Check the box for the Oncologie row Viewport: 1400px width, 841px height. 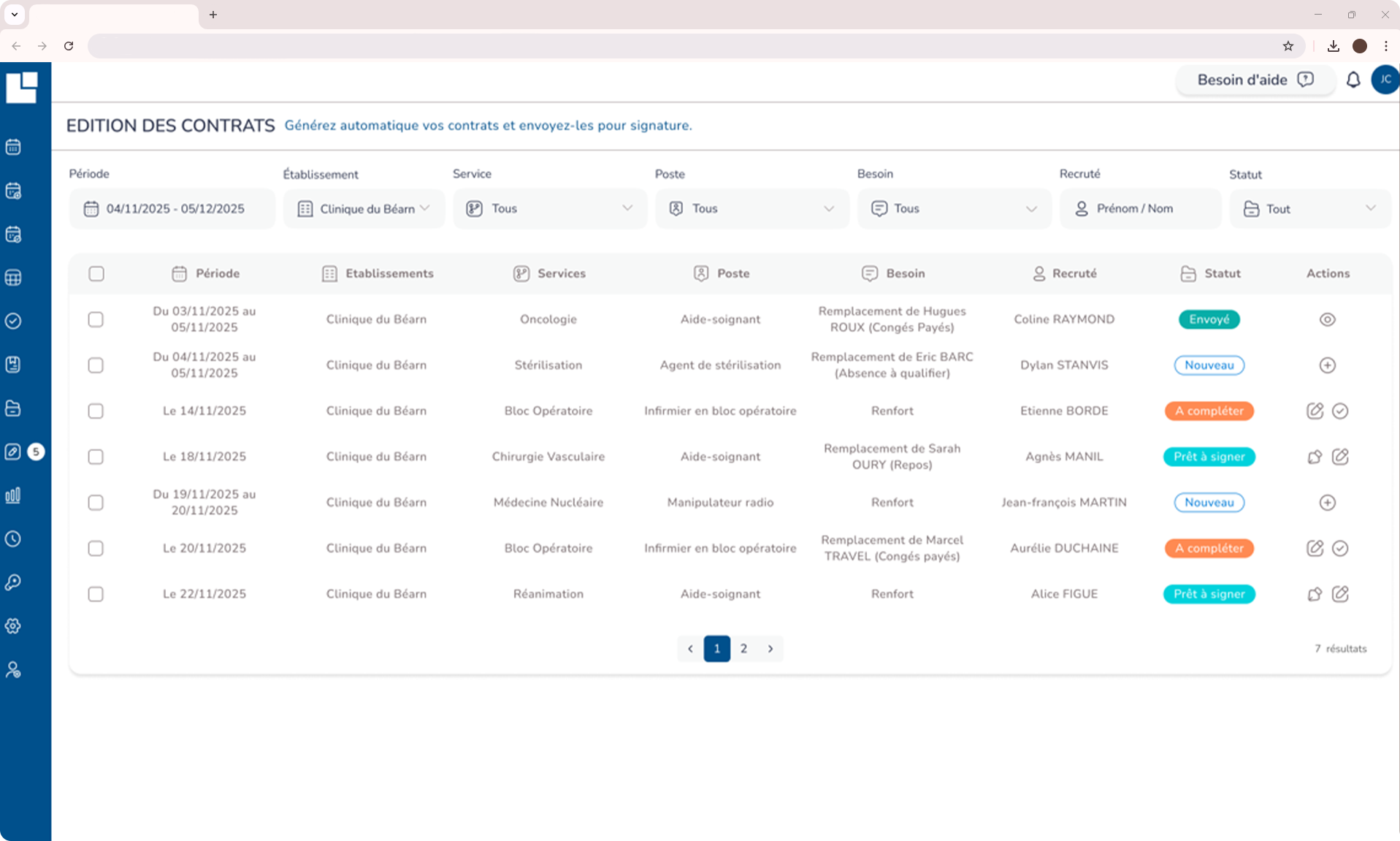(x=96, y=320)
